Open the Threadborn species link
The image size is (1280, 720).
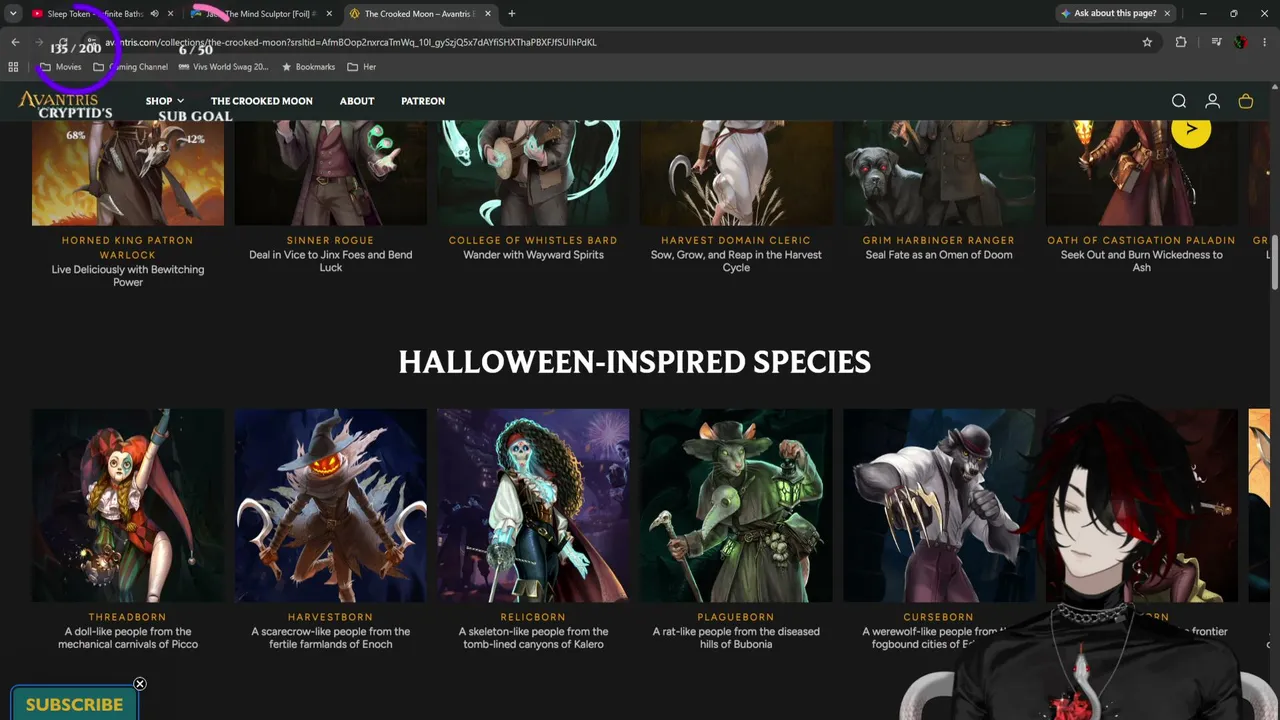(x=128, y=617)
